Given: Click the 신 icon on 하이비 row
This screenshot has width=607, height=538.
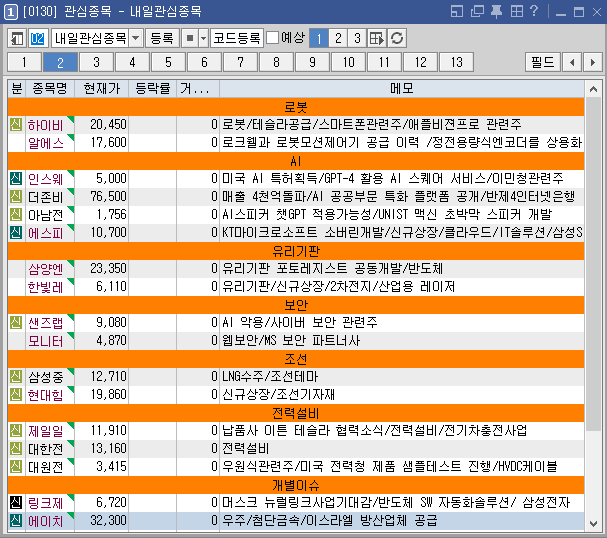Looking at the screenshot, I should [16, 125].
